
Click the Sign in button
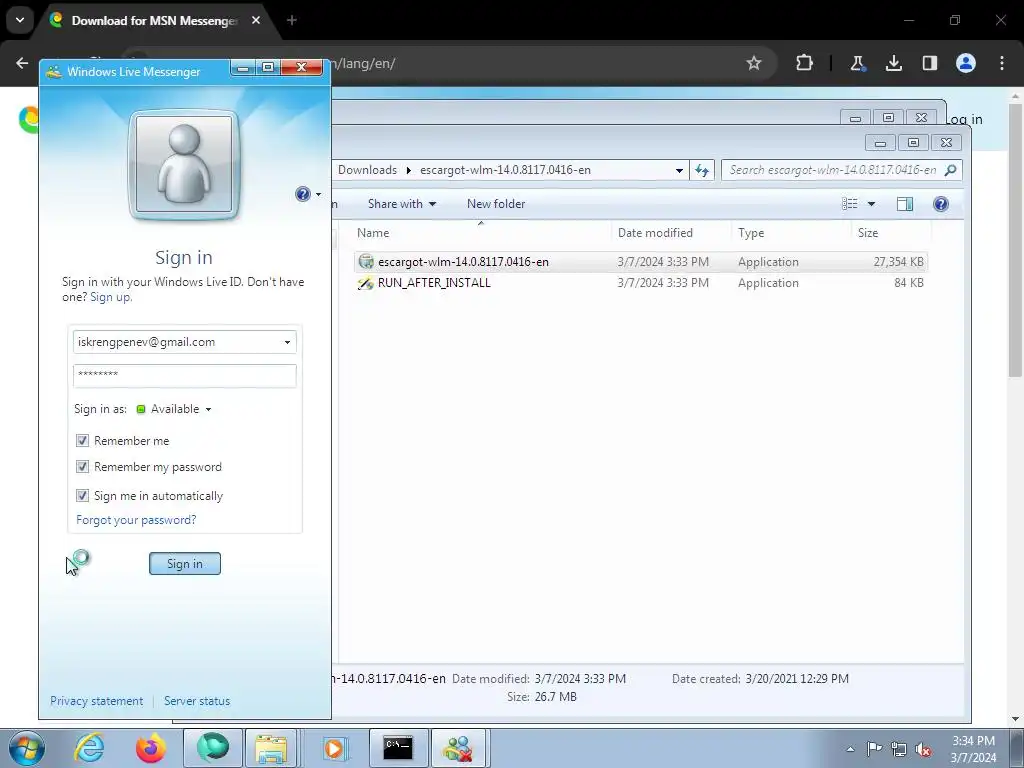185,564
